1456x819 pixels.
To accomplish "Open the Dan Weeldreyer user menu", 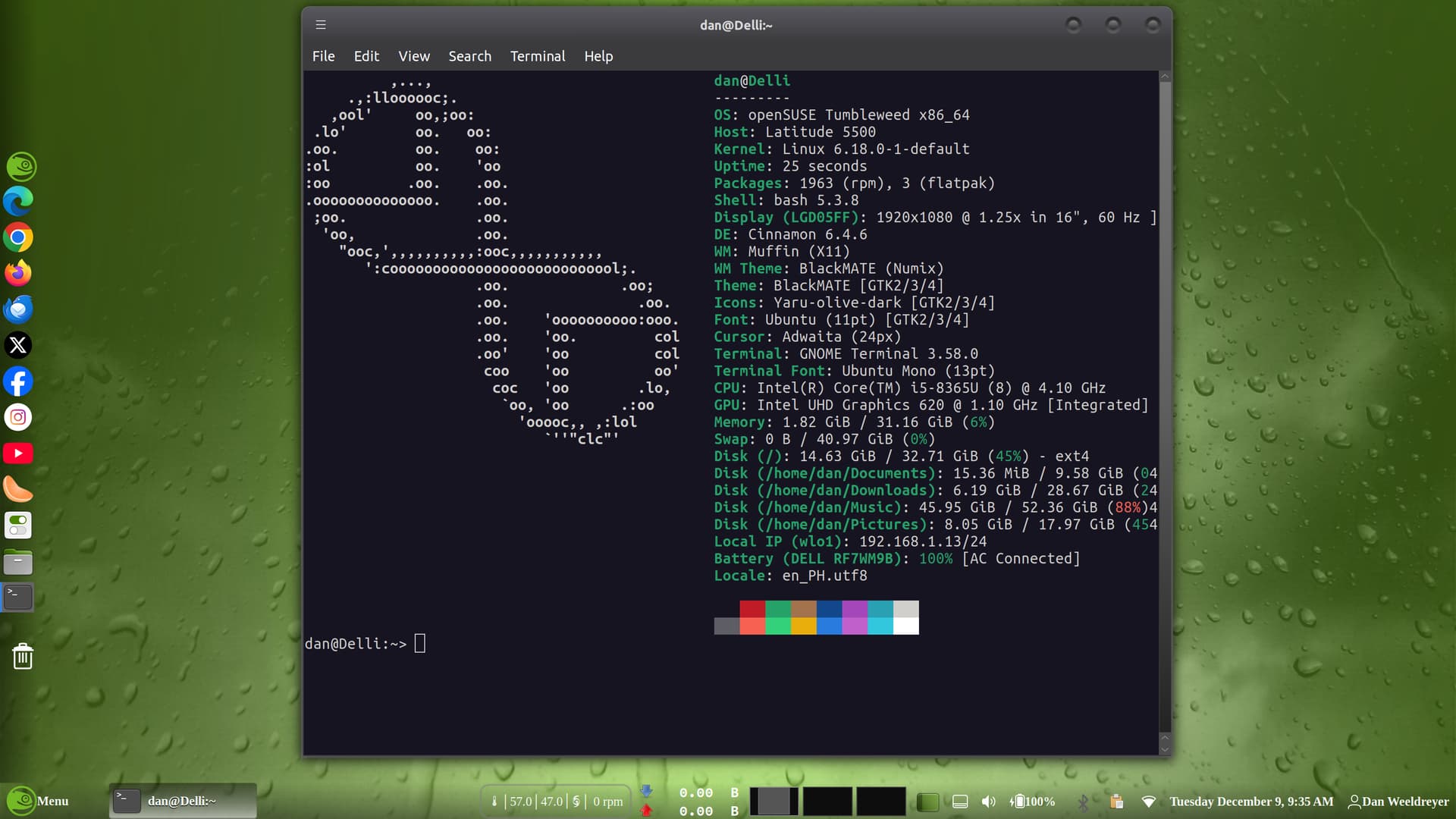I will 1398,802.
